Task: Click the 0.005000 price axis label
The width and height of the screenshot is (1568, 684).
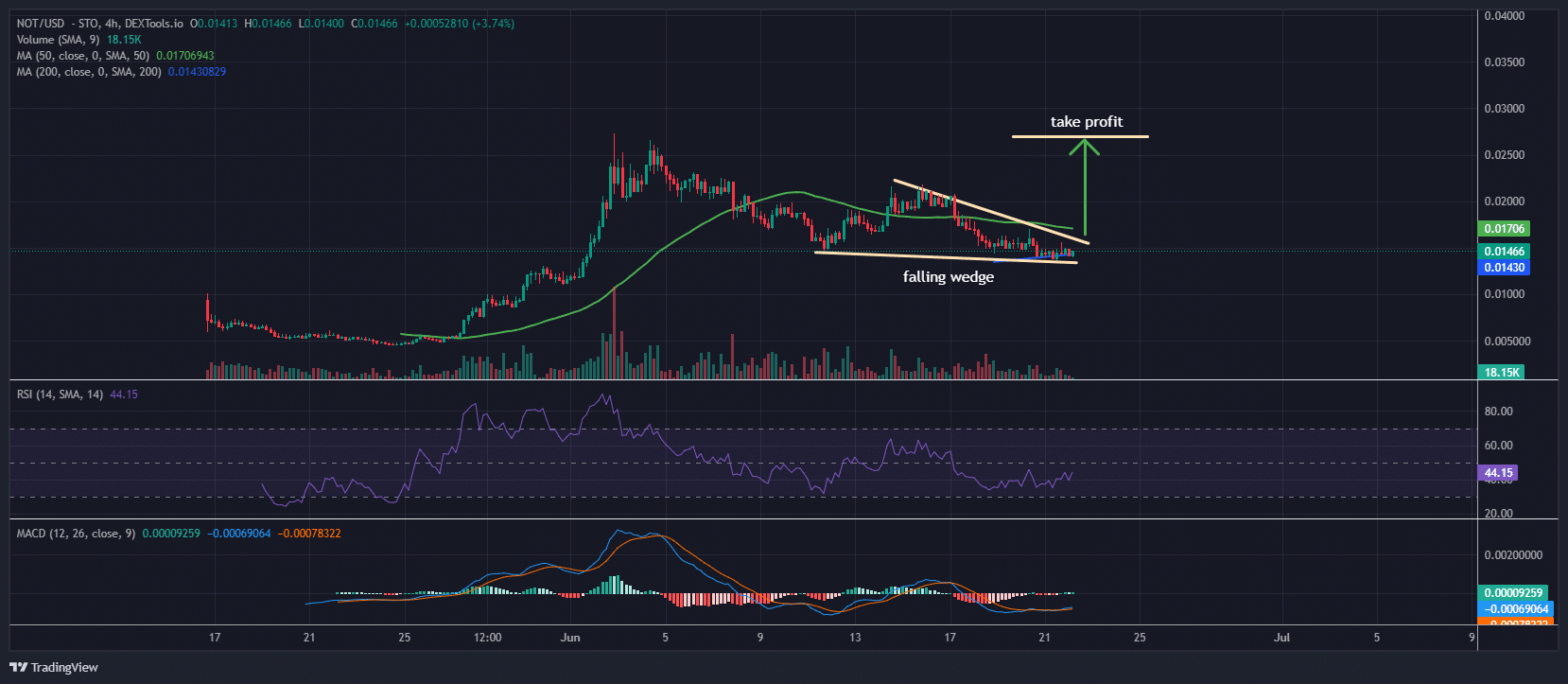Action: [1507, 342]
